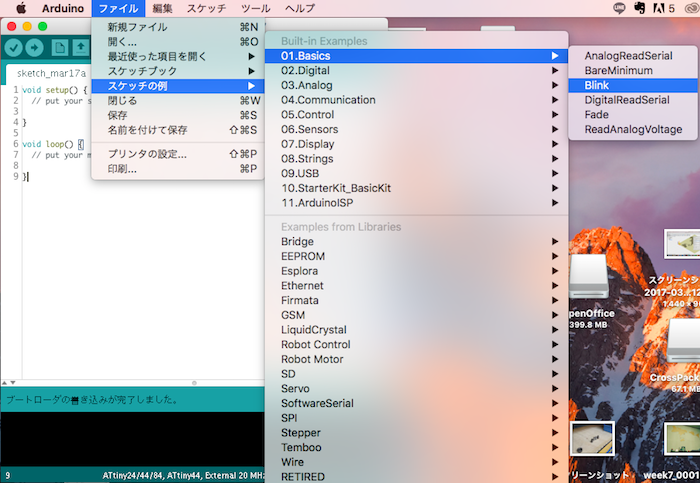Expand the スケッチブック submenu
The width and height of the screenshot is (700, 483).
pyautogui.click(x=178, y=71)
